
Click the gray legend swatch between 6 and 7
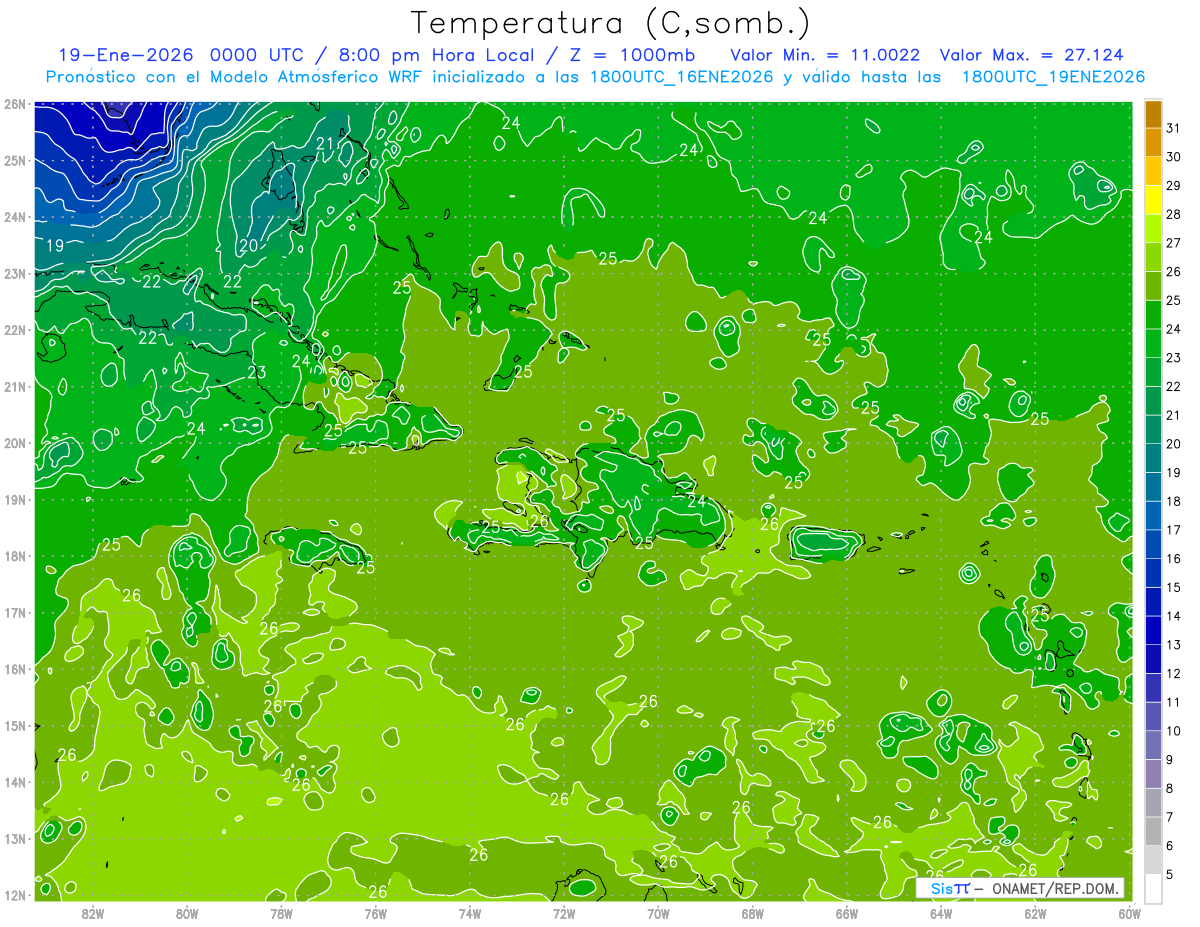[x=1153, y=832]
